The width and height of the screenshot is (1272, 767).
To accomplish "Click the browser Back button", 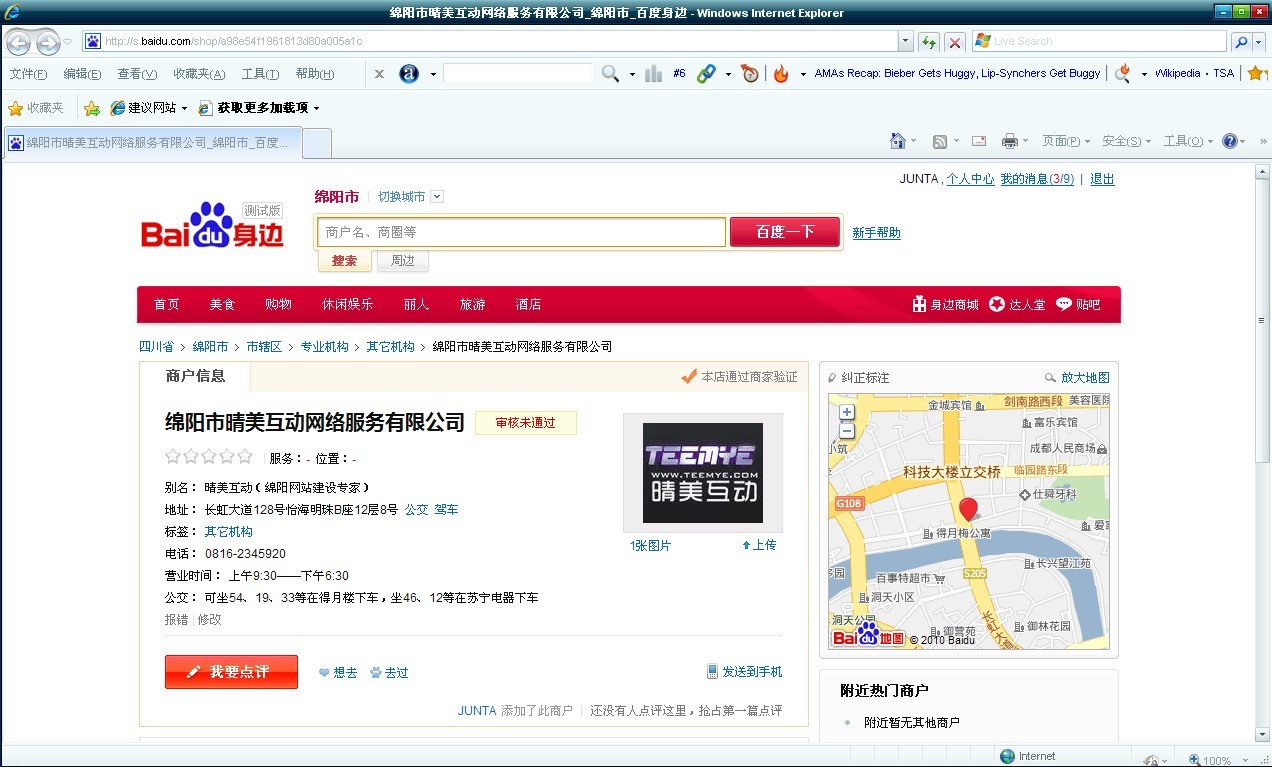I will (19, 42).
